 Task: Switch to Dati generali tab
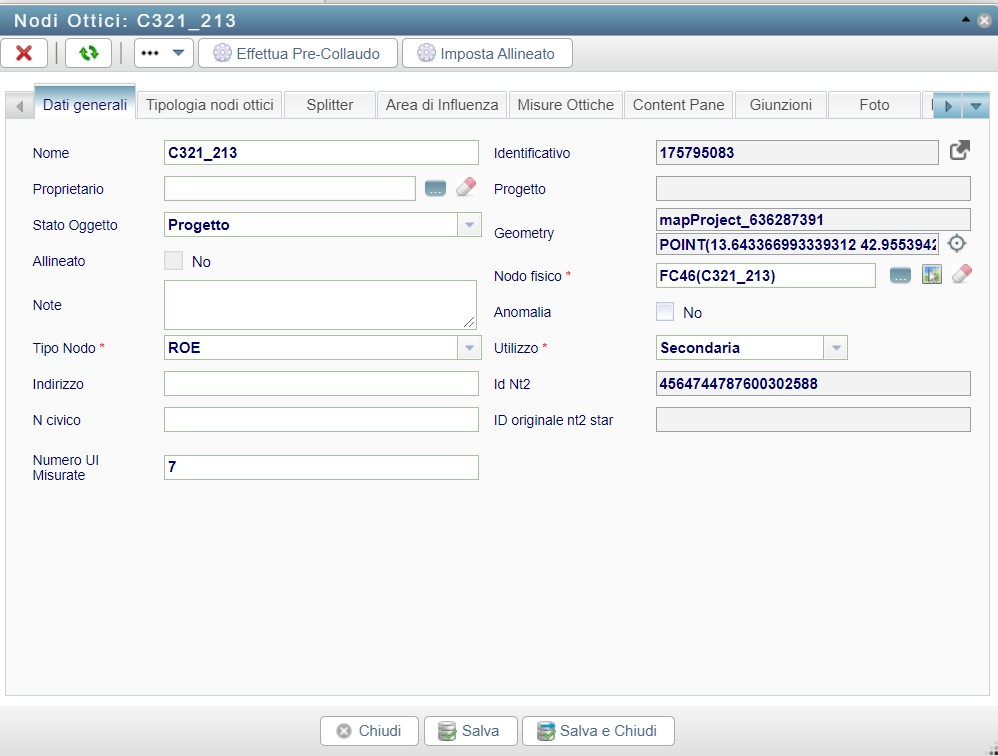[85, 104]
